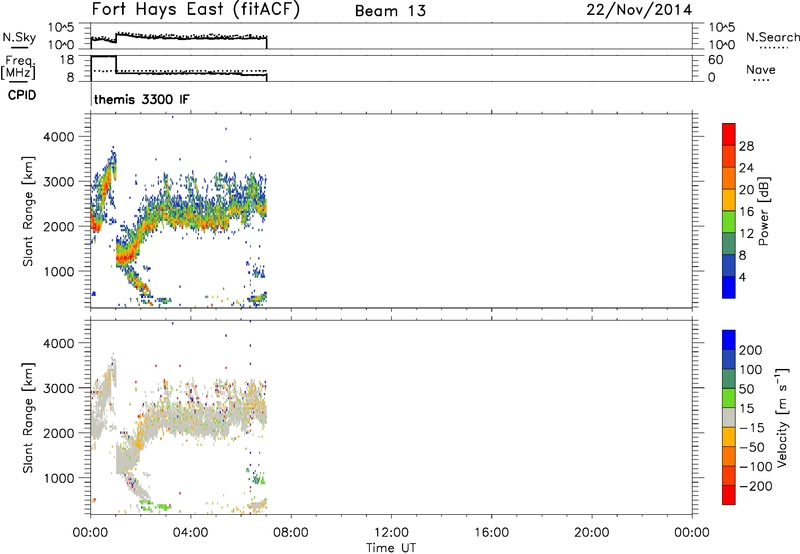Screen dimensions: 800x554
Task: Click '3000' on the velocity panel range axis
Action: tap(59, 388)
